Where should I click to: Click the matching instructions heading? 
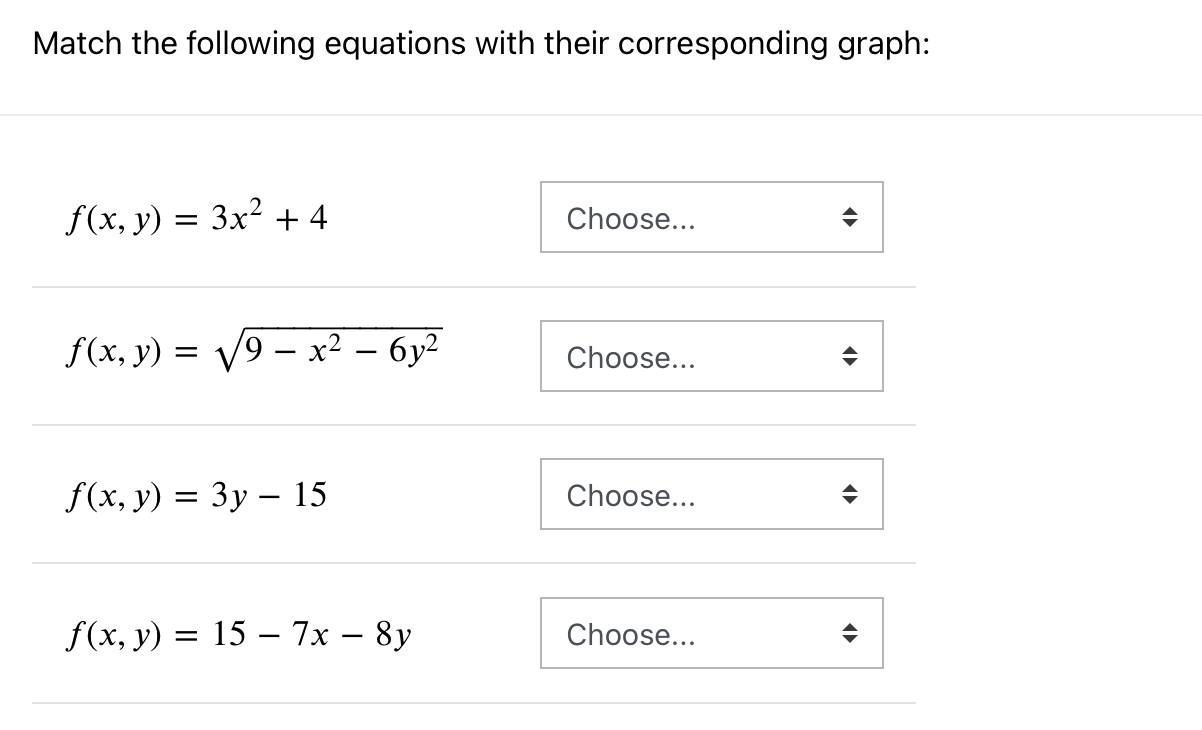[481, 43]
